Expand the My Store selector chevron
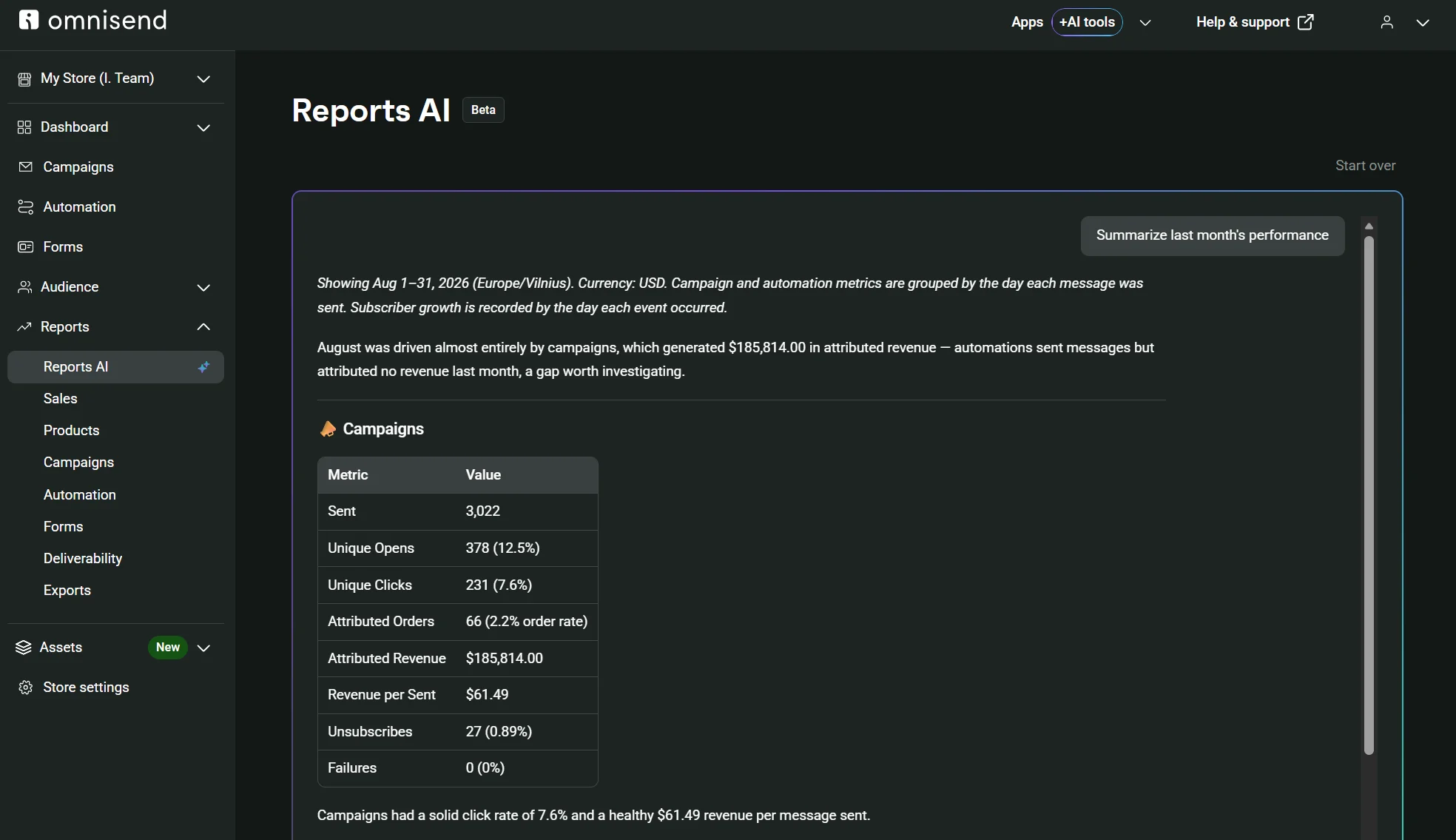The width and height of the screenshot is (1456, 840). coord(203,79)
